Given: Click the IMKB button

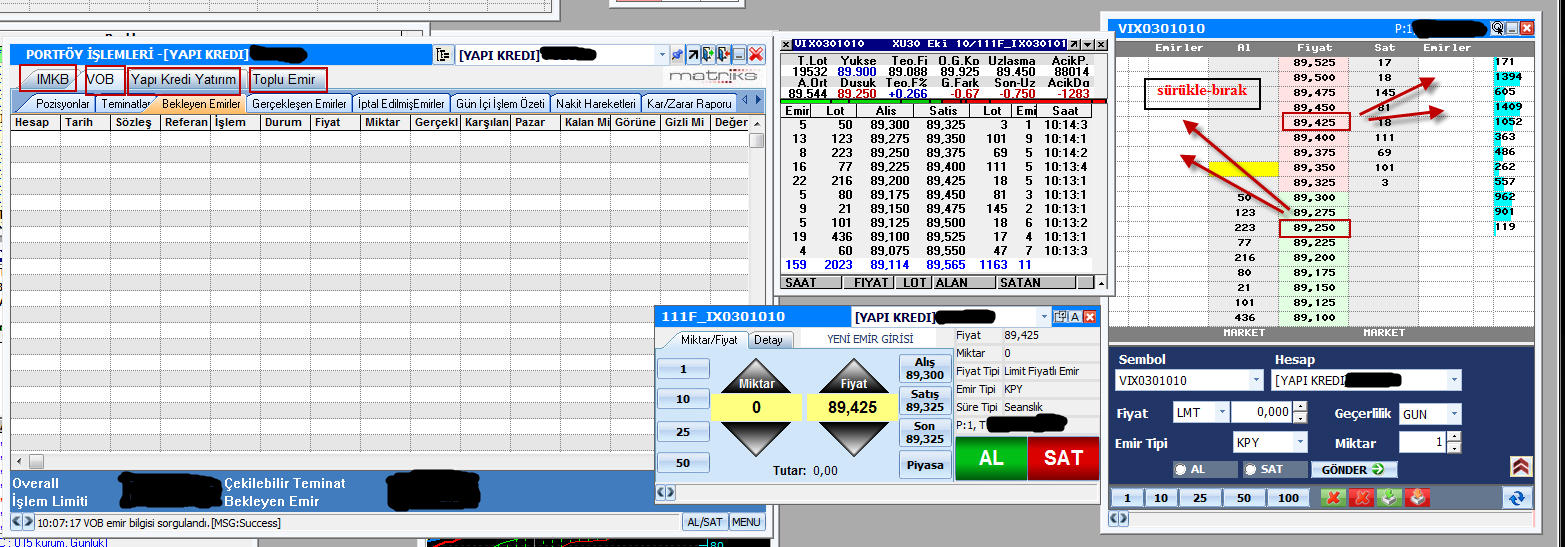Looking at the screenshot, I should coord(47,79).
